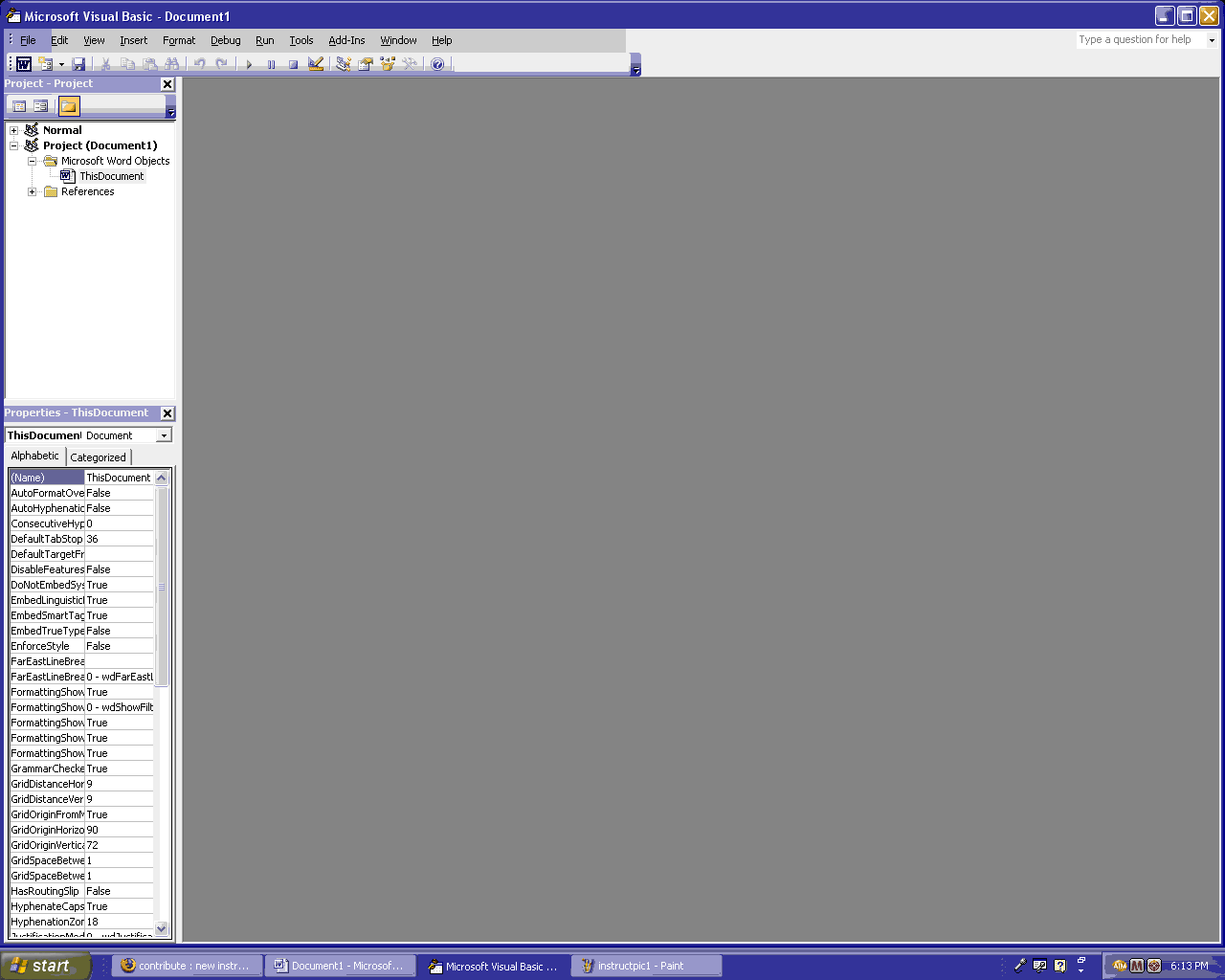Screen dimensions: 1225x980
Task: Run the macro with the play icon
Action: point(249,64)
